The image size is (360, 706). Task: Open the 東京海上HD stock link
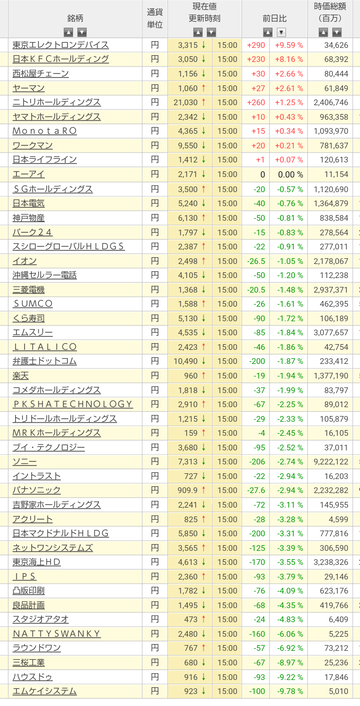(x=36, y=562)
